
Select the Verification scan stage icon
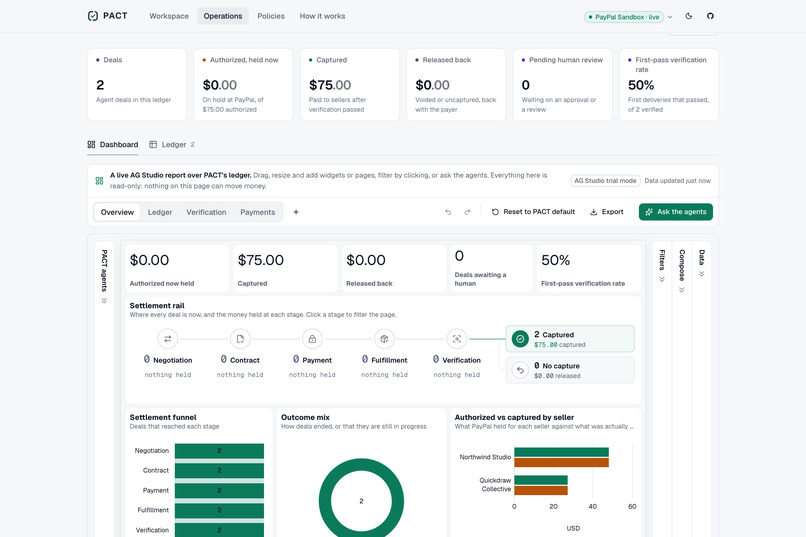456,339
